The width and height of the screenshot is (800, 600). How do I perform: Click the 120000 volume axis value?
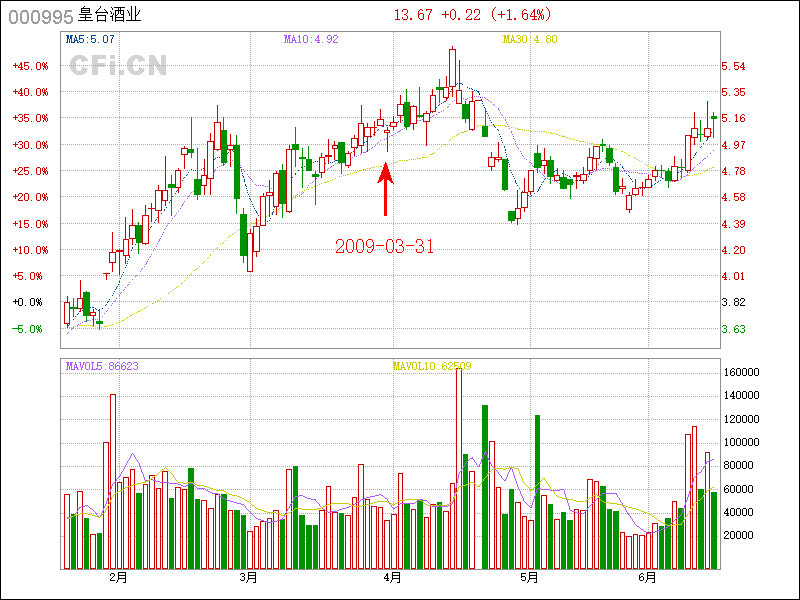point(742,419)
